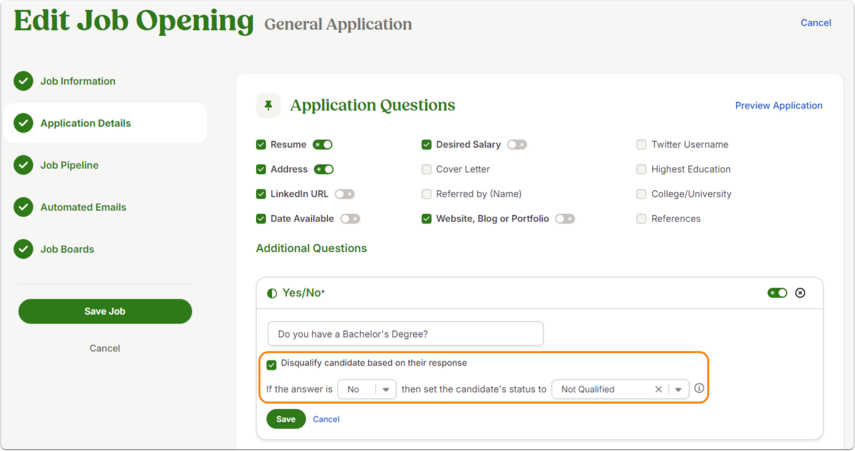Click the Job Information green checkmark icon
This screenshot has width=855, height=451.
coord(23,81)
